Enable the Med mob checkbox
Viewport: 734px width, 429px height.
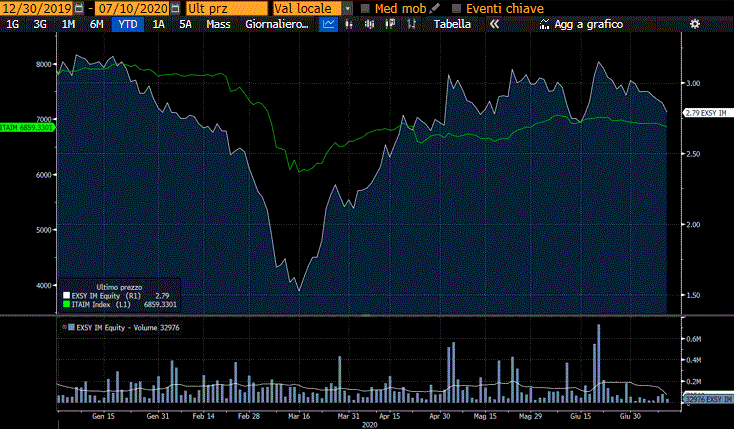tap(366, 8)
